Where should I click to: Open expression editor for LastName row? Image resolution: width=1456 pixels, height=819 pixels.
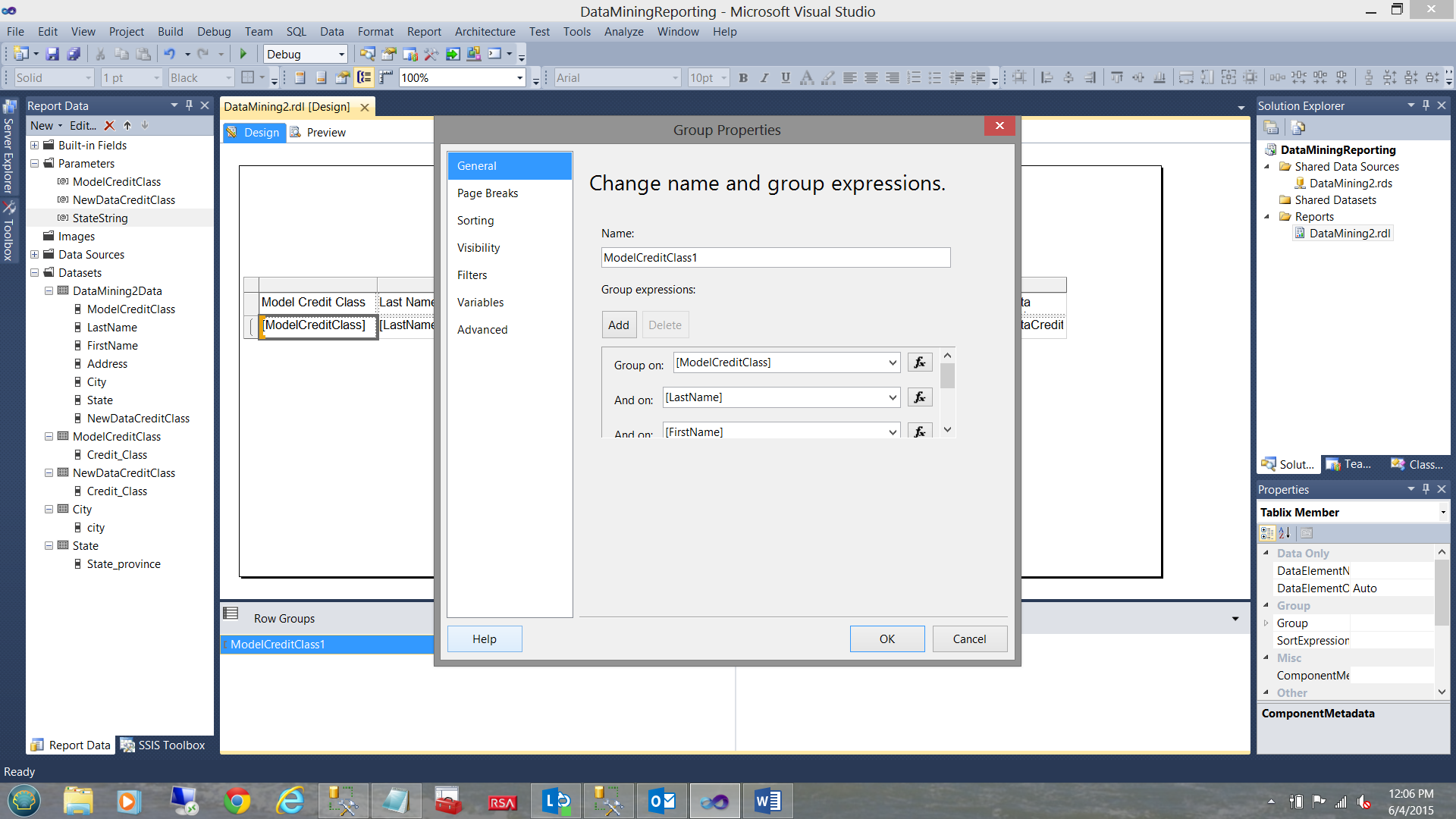(x=919, y=397)
